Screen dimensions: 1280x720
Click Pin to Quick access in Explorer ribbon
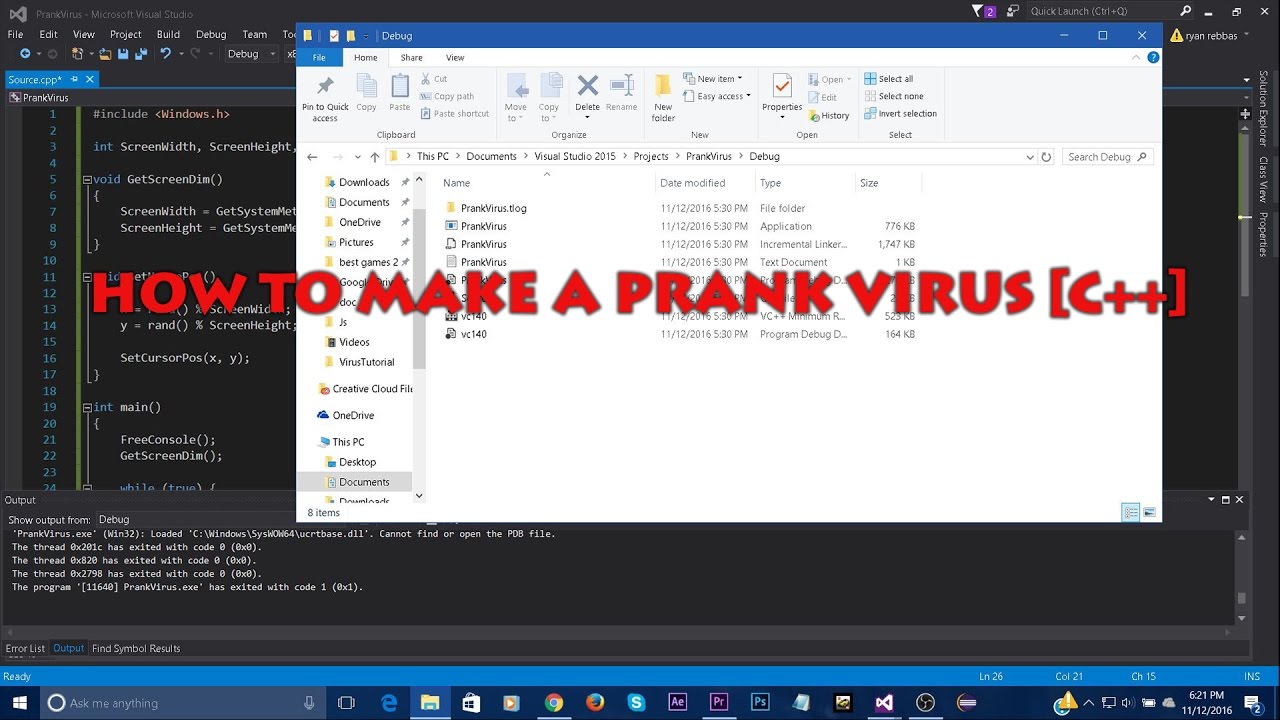325,98
